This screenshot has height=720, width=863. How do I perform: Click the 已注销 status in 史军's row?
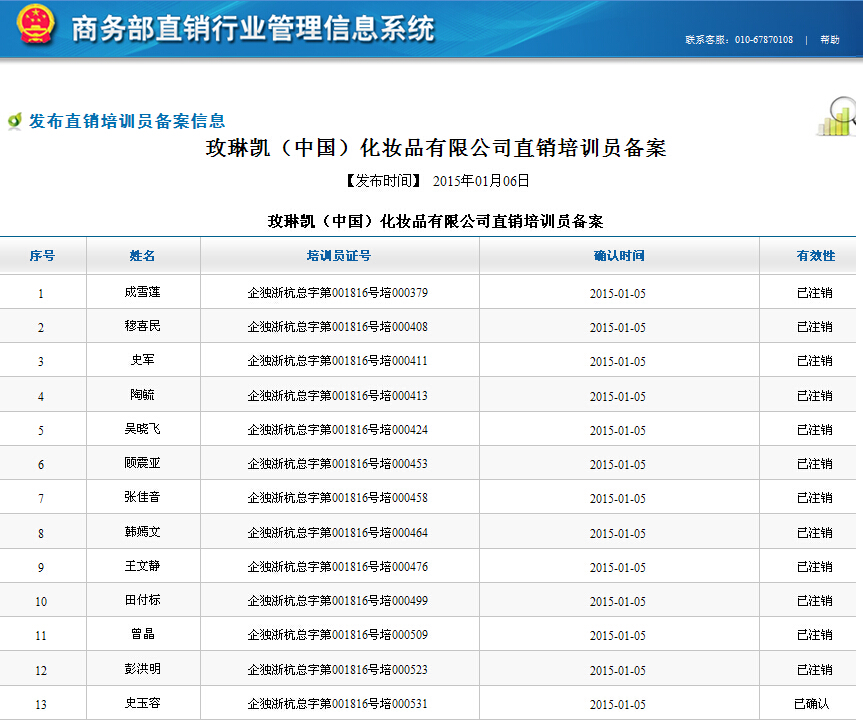pos(815,361)
